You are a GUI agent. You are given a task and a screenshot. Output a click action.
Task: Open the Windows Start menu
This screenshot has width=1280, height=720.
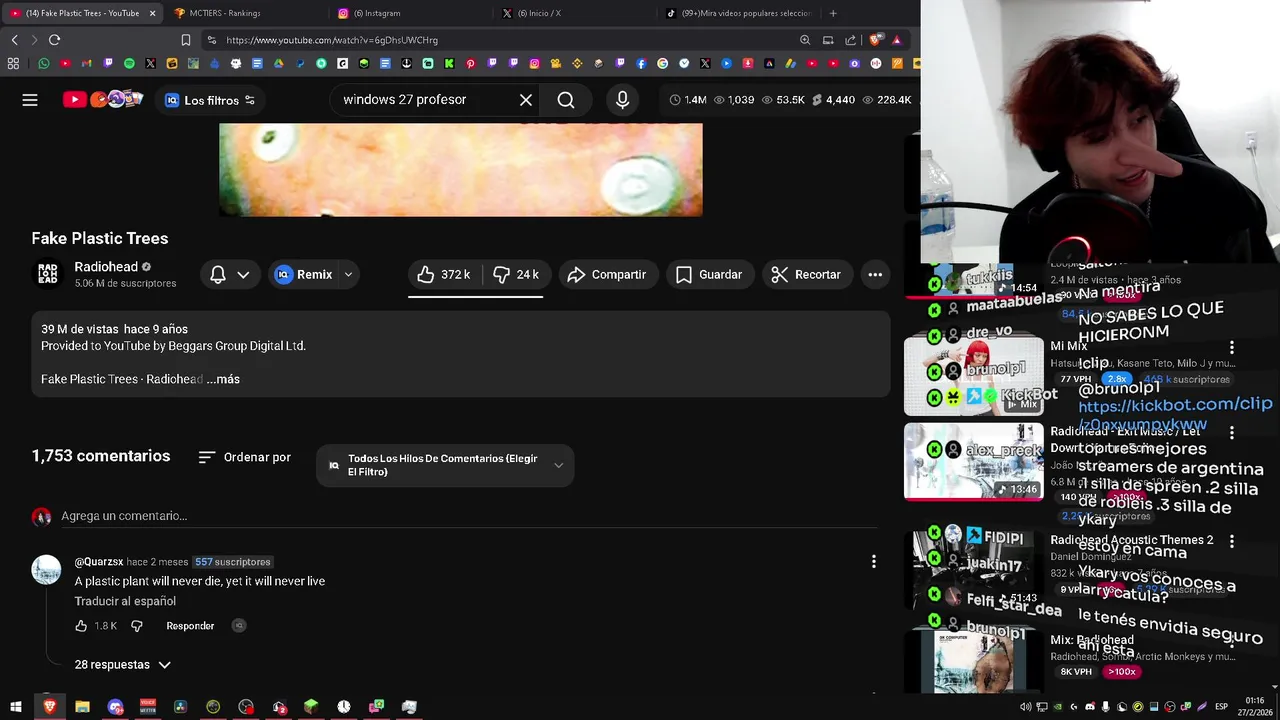click(16, 706)
